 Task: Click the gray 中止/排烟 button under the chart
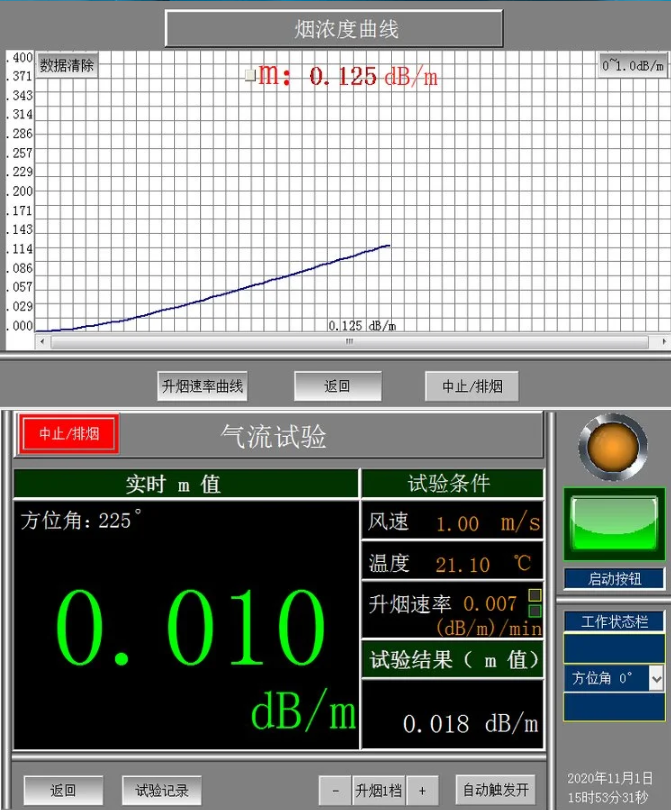[x=472, y=386]
